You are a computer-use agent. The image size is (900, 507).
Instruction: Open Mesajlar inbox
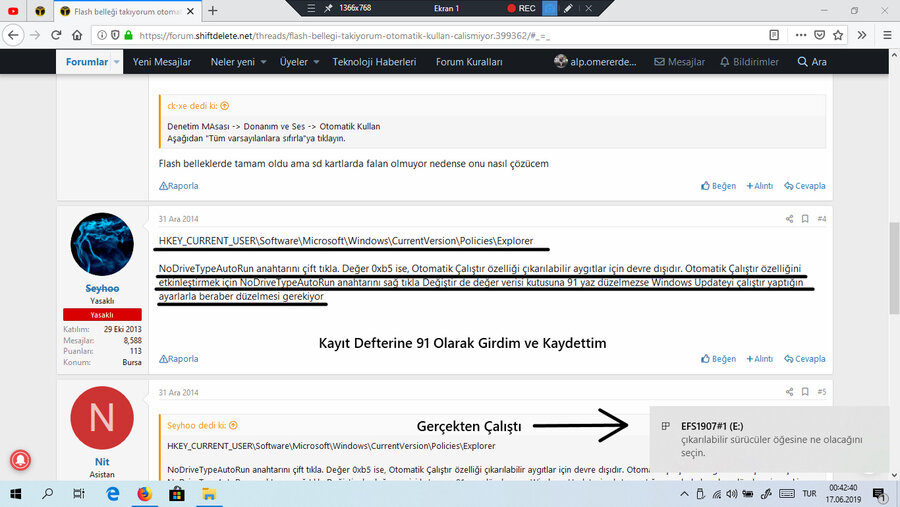(x=680, y=61)
